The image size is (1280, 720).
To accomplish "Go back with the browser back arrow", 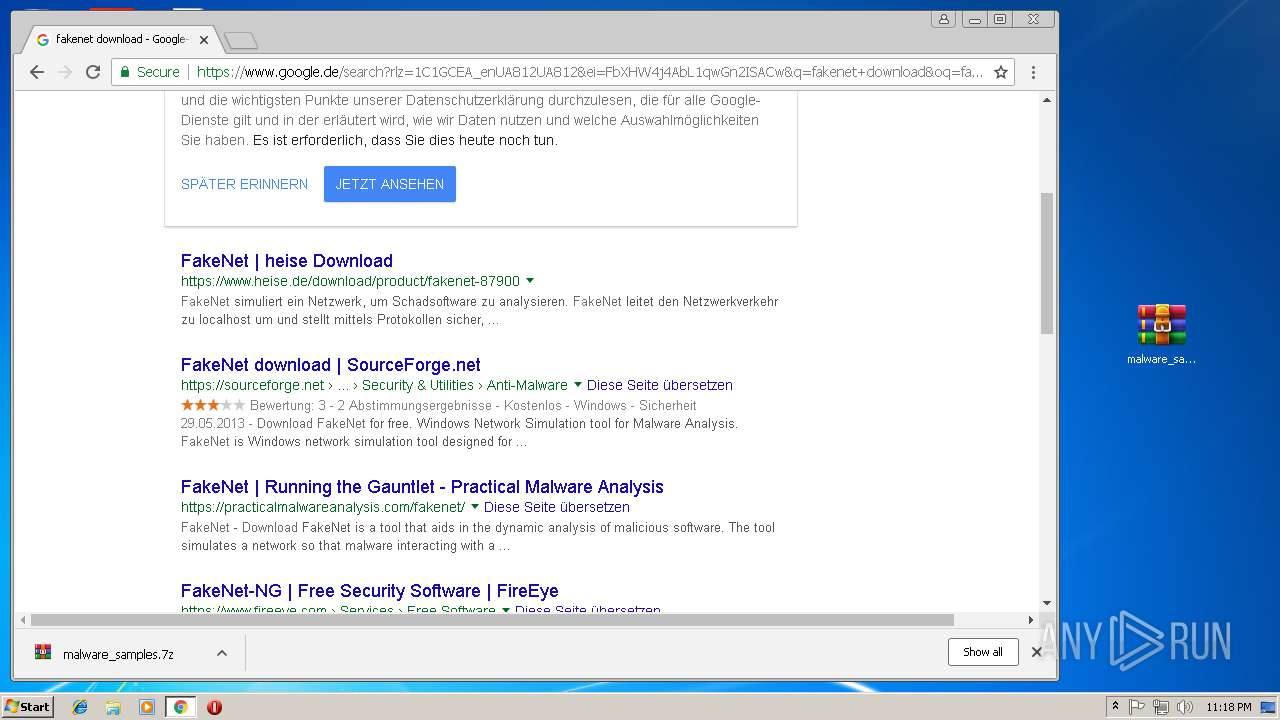I will [x=37, y=72].
